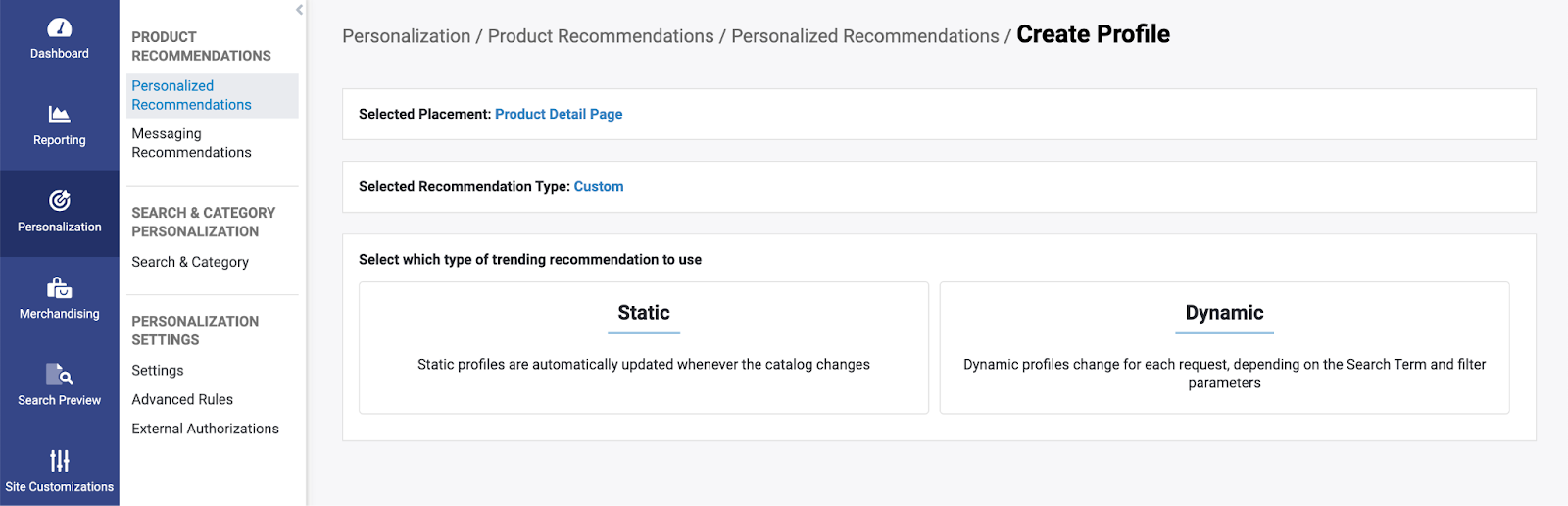
Task: Click the Custom recommendation type link
Action: [x=599, y=186]
